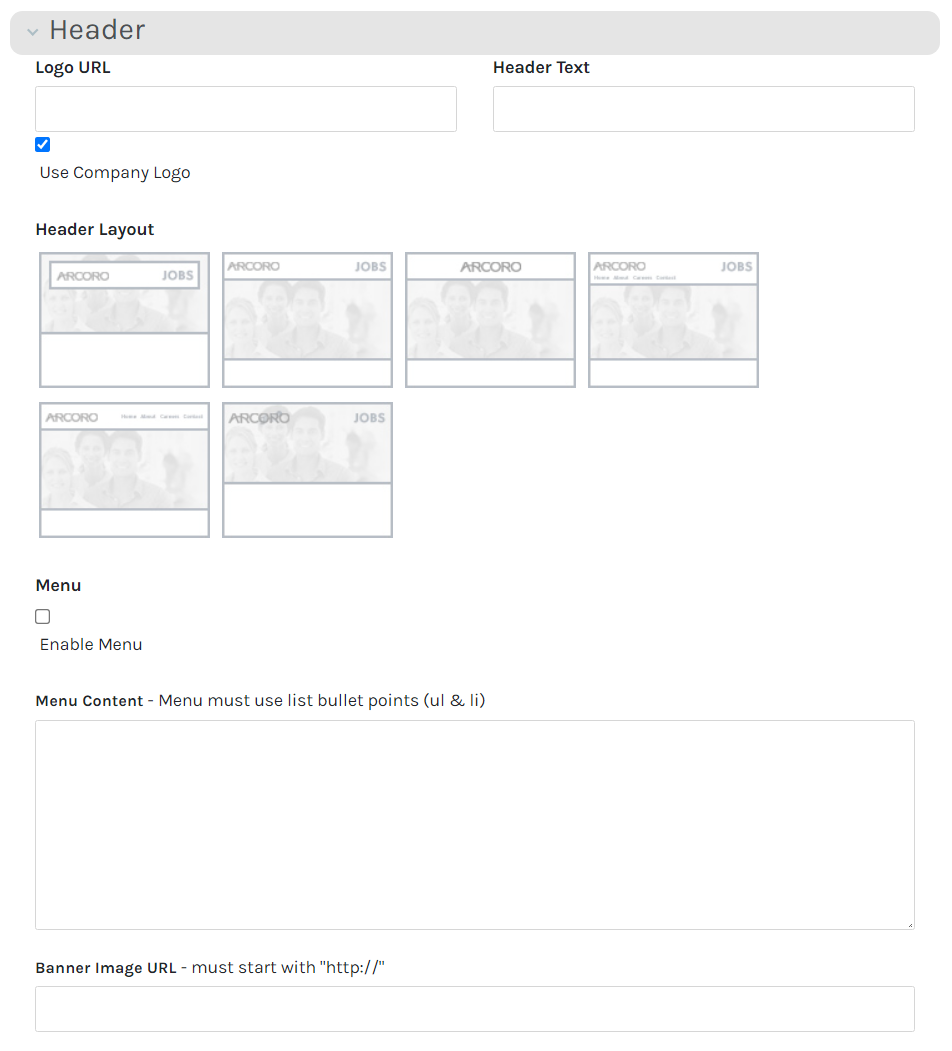This screenshot has height=1051, width=952.
Task: Select layout with boxed logo overlay header
Action: (x=124, y=320)
